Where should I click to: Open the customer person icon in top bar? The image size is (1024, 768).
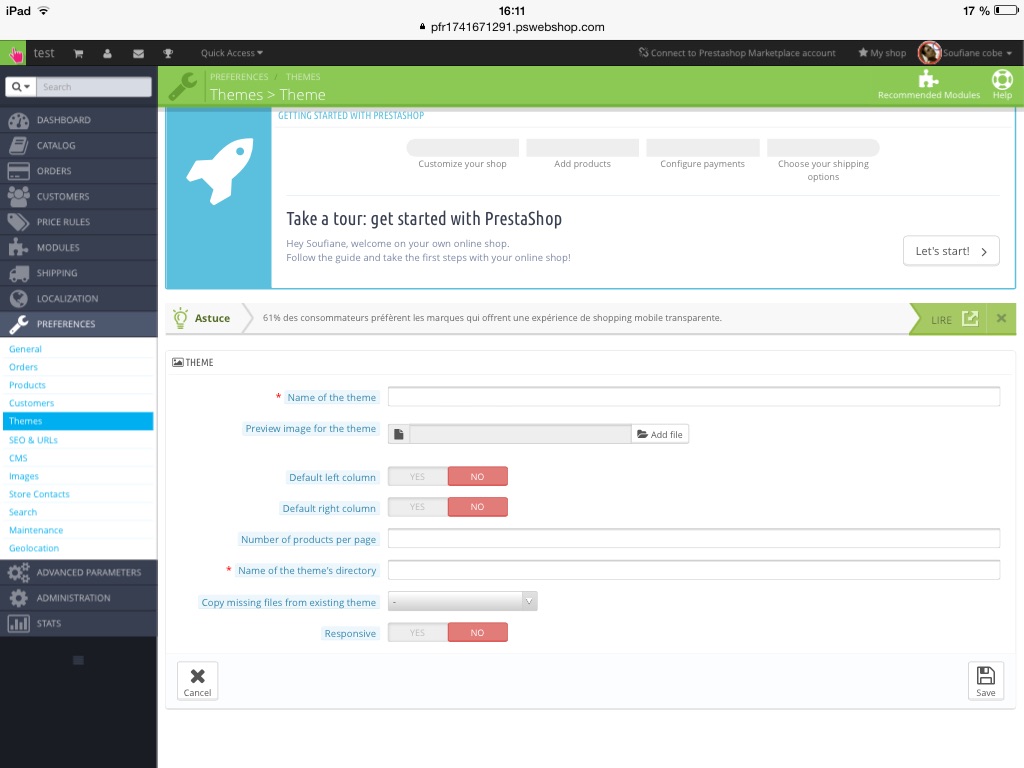(107, 54)
